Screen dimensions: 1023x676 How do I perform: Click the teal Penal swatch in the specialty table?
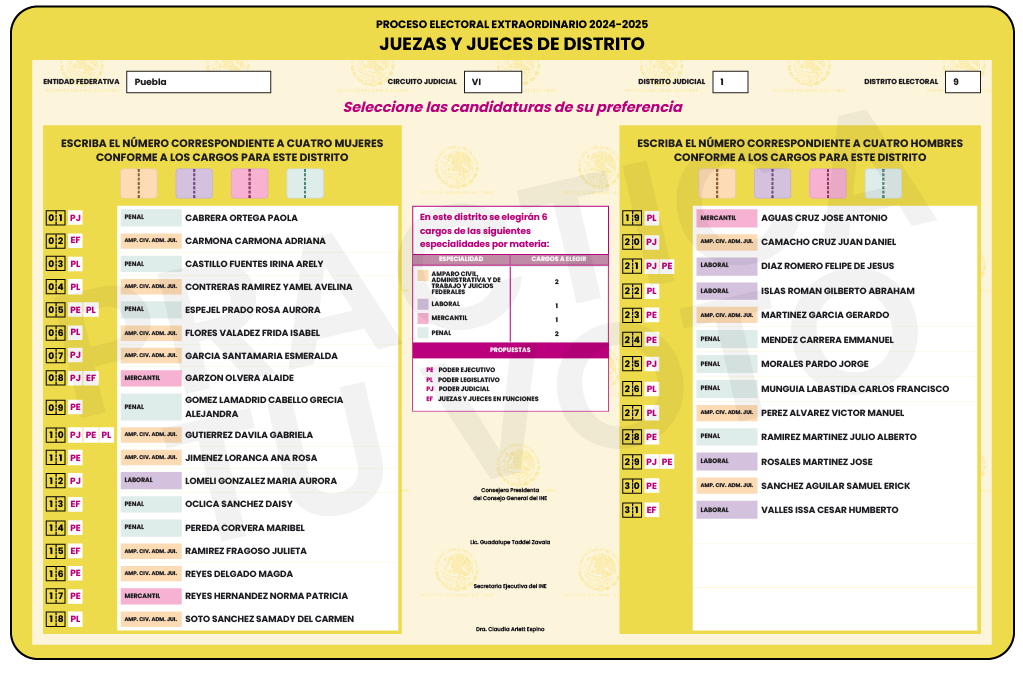point(423,333)
